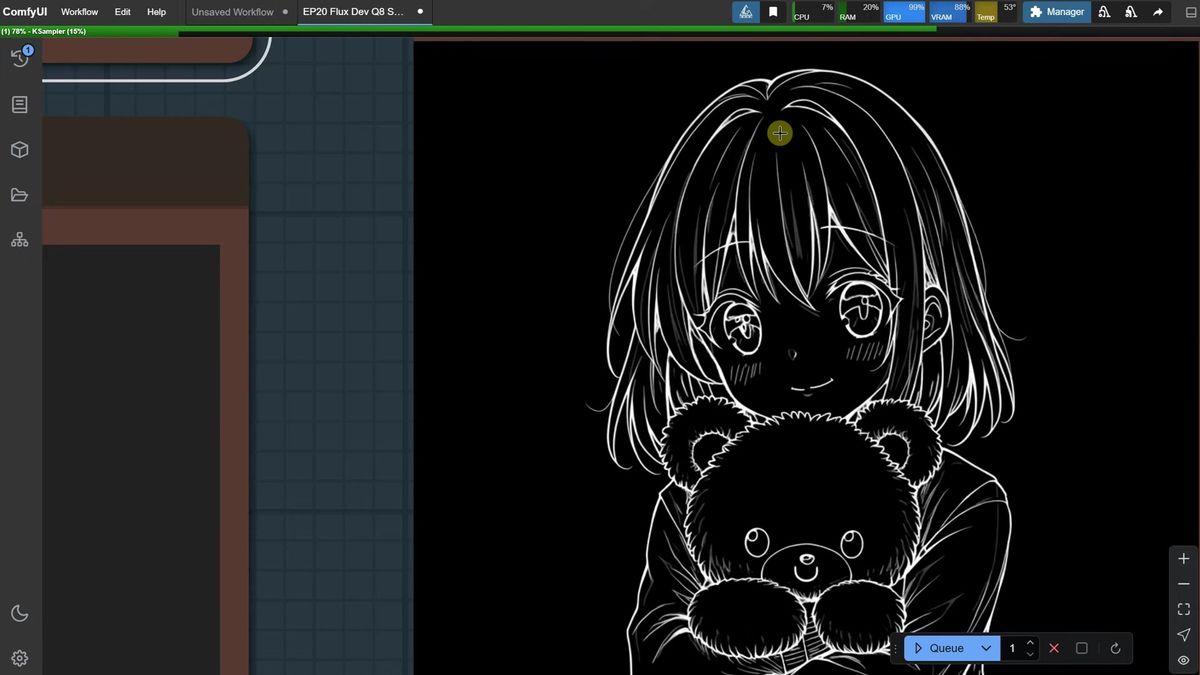Toggle dark theme with the moon icon
Viewport: 1200px width, 675px height.
20,613
